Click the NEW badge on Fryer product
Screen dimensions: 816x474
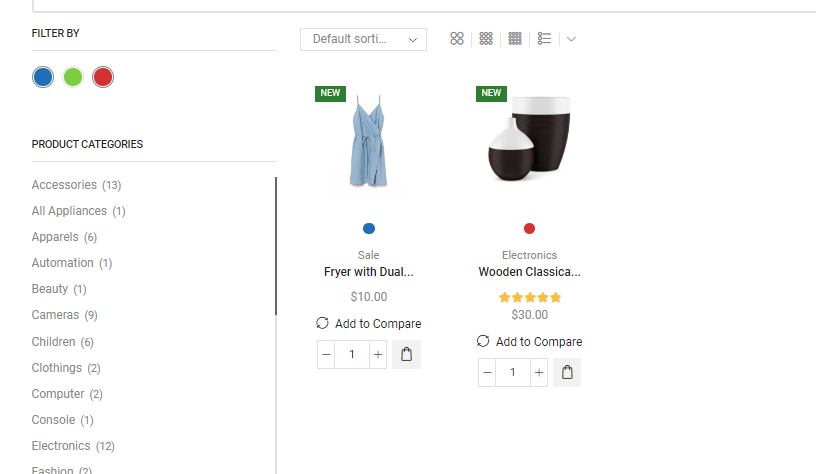[x=330, y=94]
